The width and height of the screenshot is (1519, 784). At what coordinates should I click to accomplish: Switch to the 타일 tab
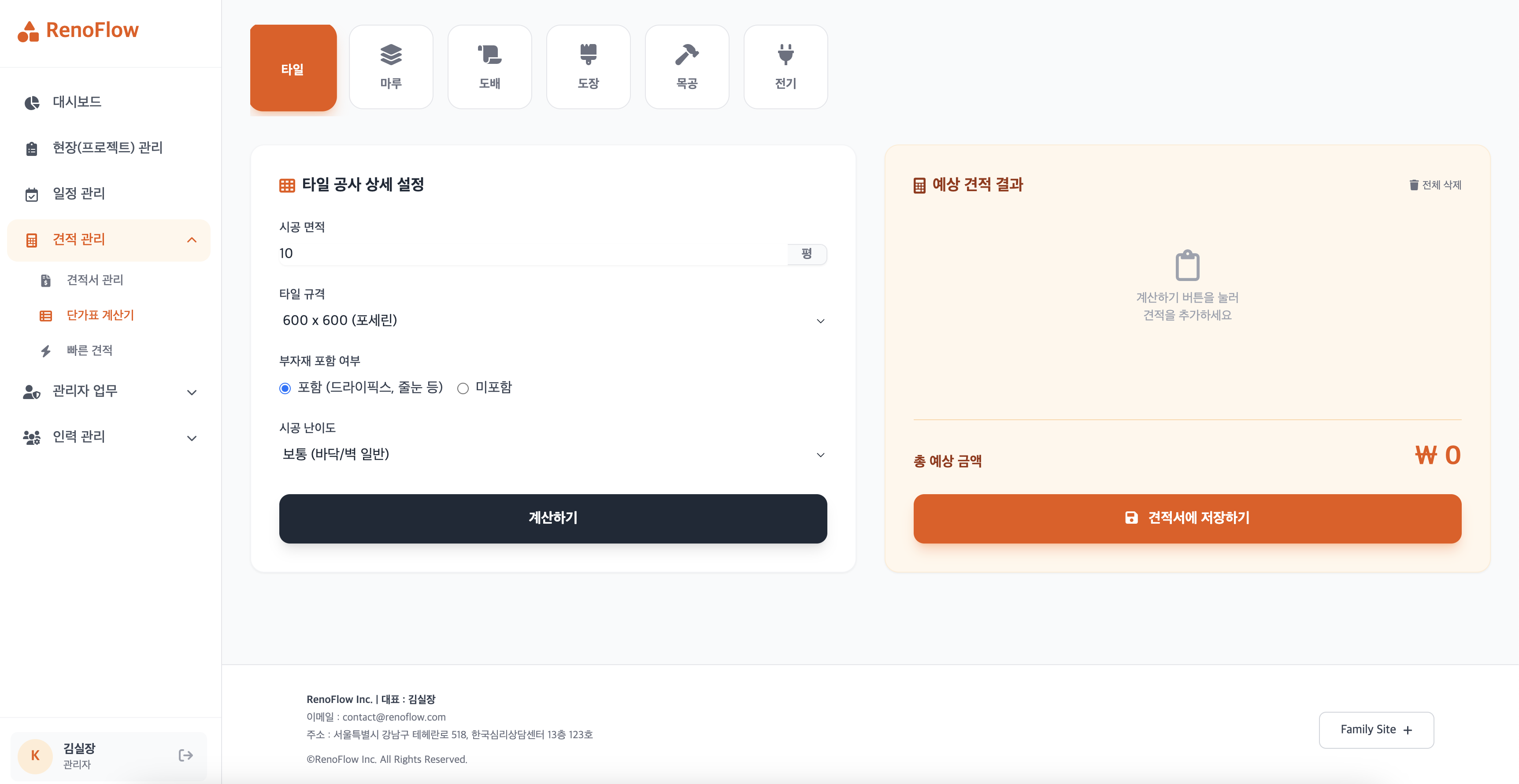tap(293, 68)
